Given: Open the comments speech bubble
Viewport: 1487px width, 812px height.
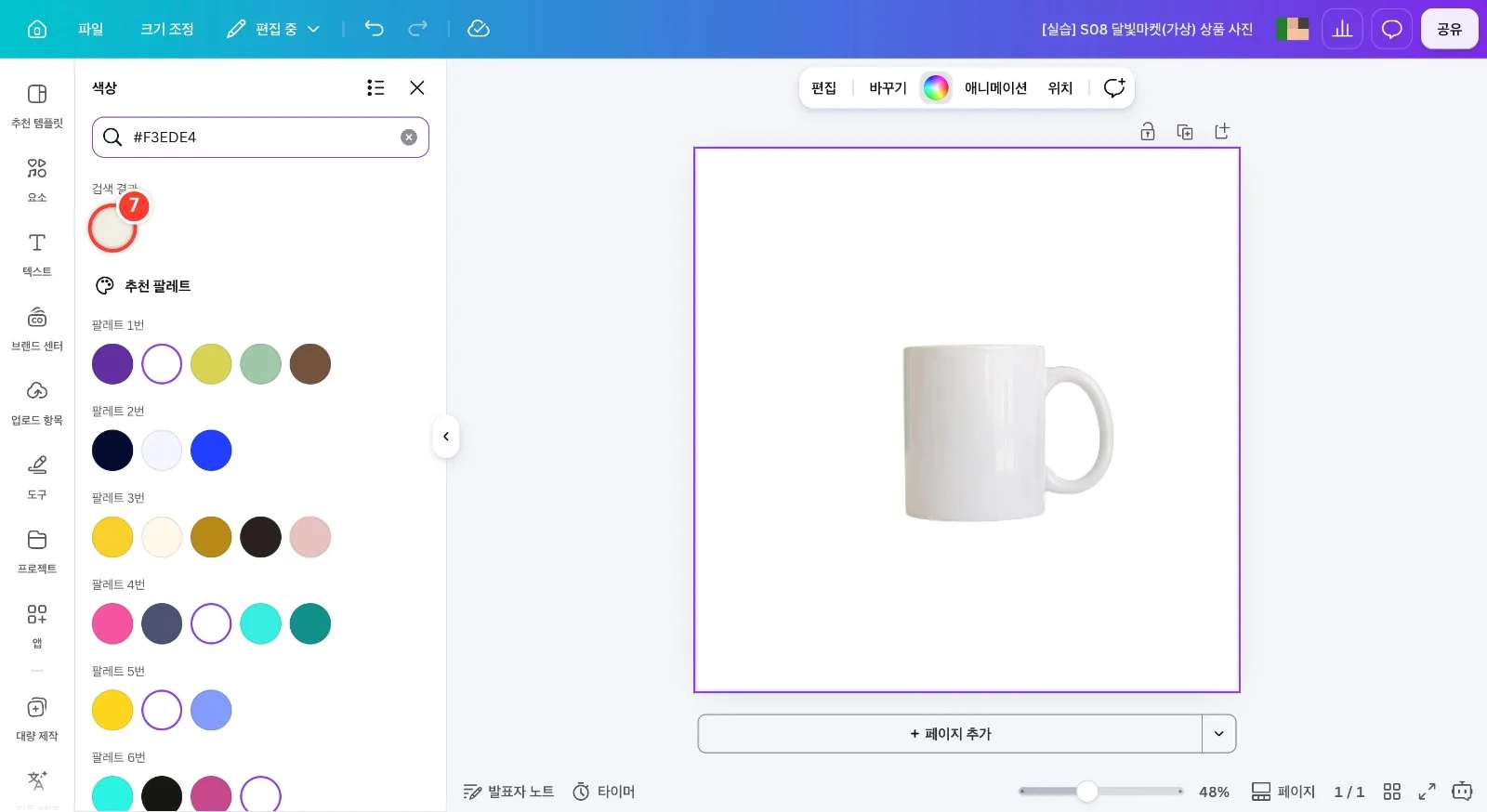Looking at the screenshot, I should (1391, 29).
